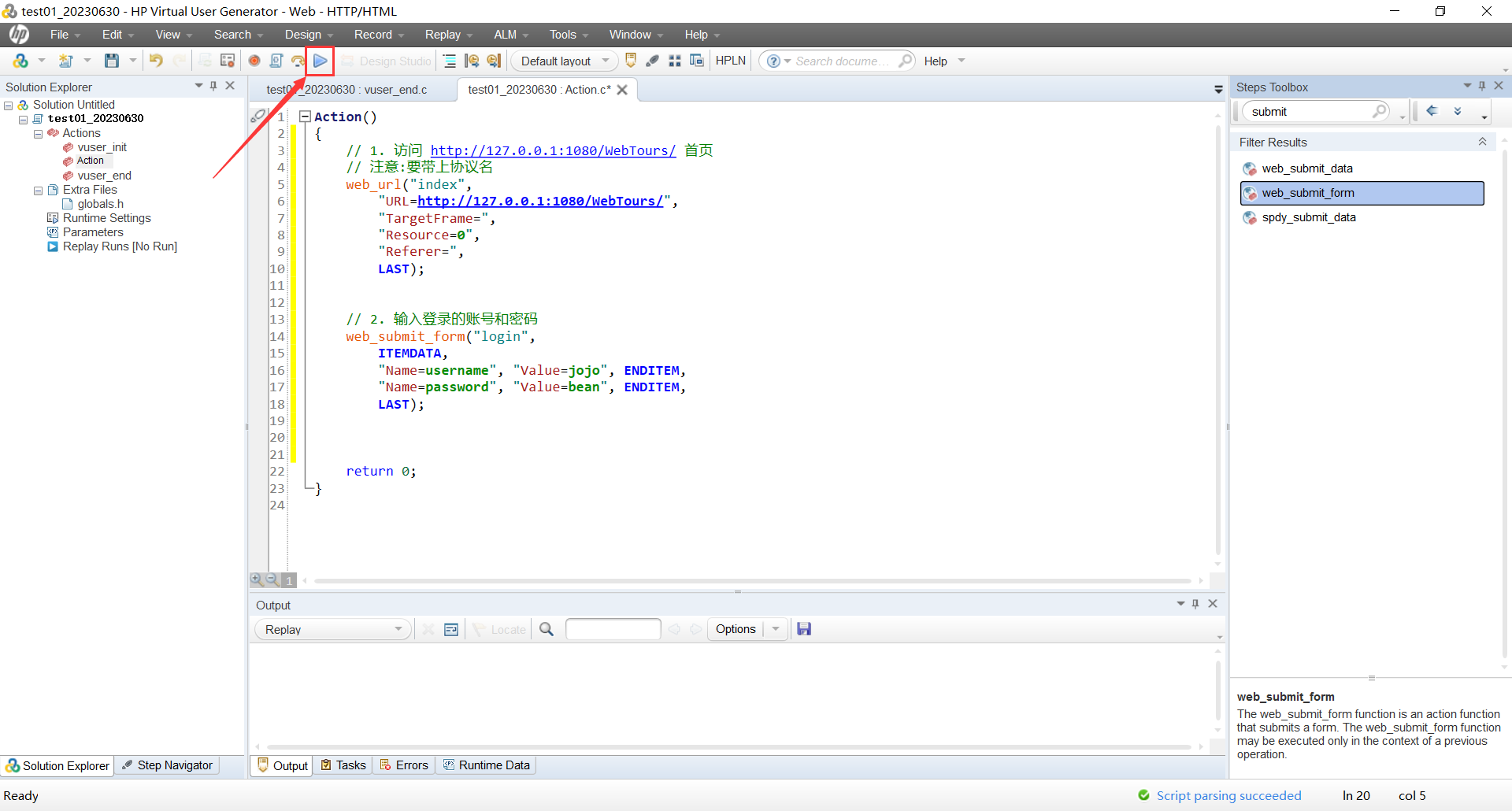
Task: Click the WebTours URL link on line 6
Action: 540,202
